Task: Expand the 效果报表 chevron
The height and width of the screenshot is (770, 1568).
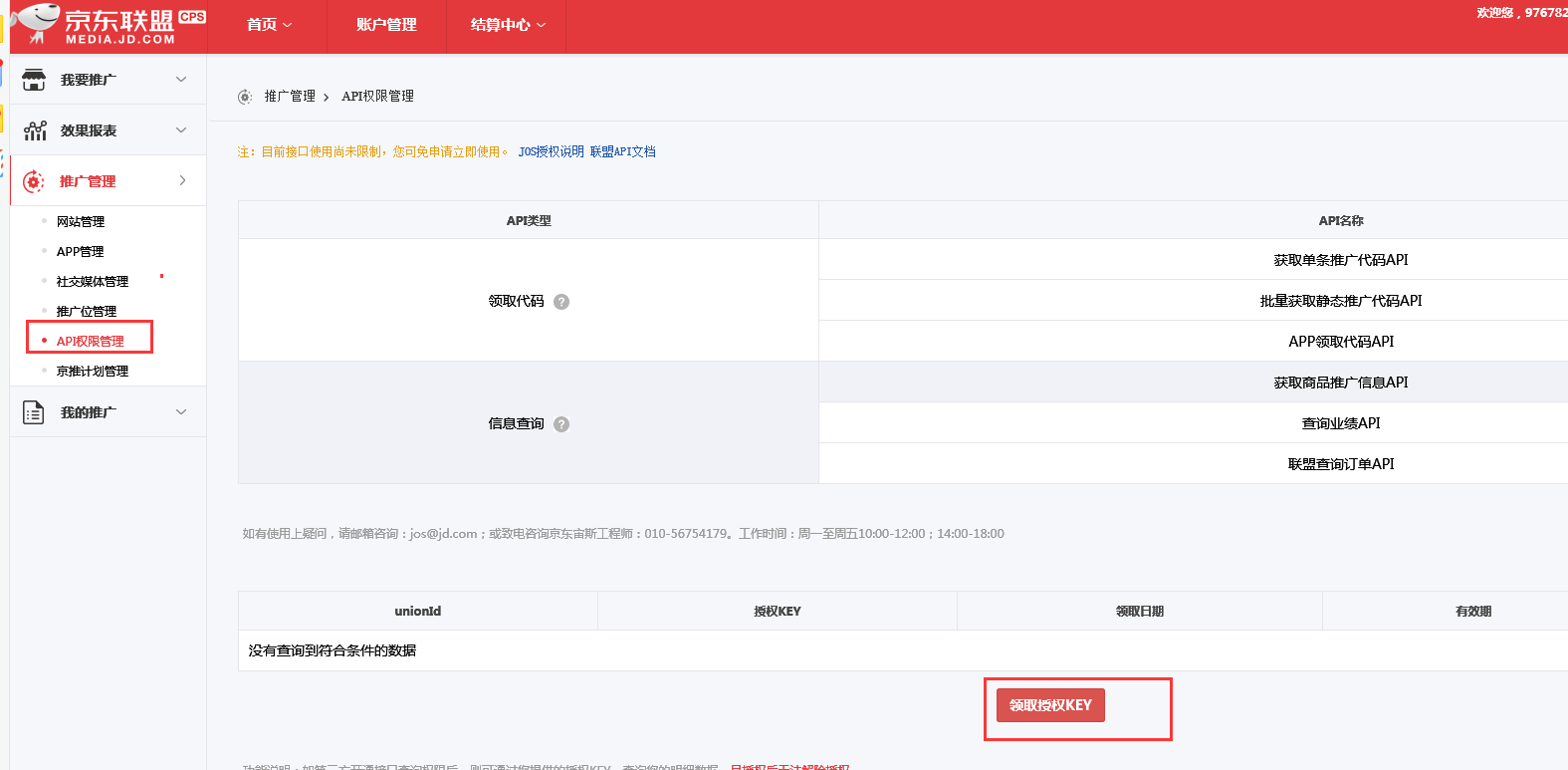Action: tap(181, 130)
